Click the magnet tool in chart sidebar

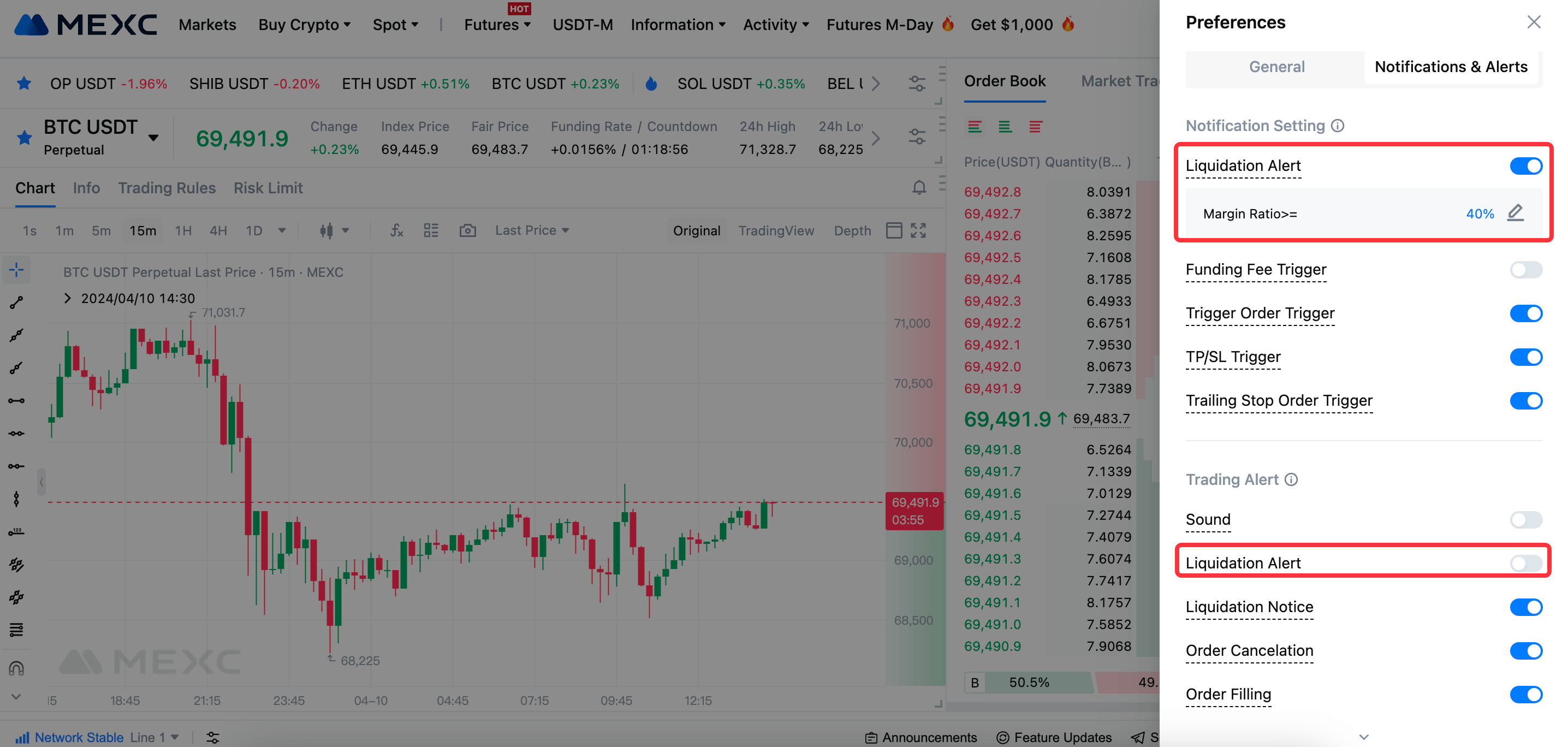(16, 668)
